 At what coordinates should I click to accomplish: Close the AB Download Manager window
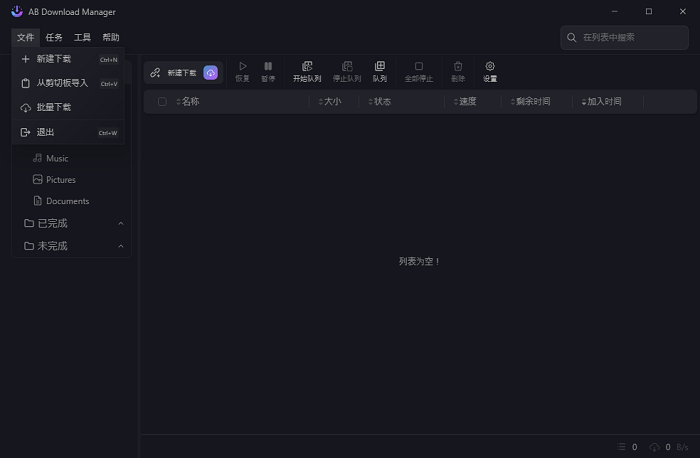[683, 11]
